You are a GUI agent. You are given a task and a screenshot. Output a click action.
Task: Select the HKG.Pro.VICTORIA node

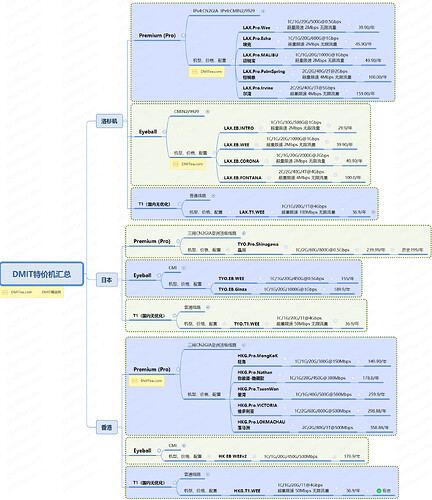point(257,408)
